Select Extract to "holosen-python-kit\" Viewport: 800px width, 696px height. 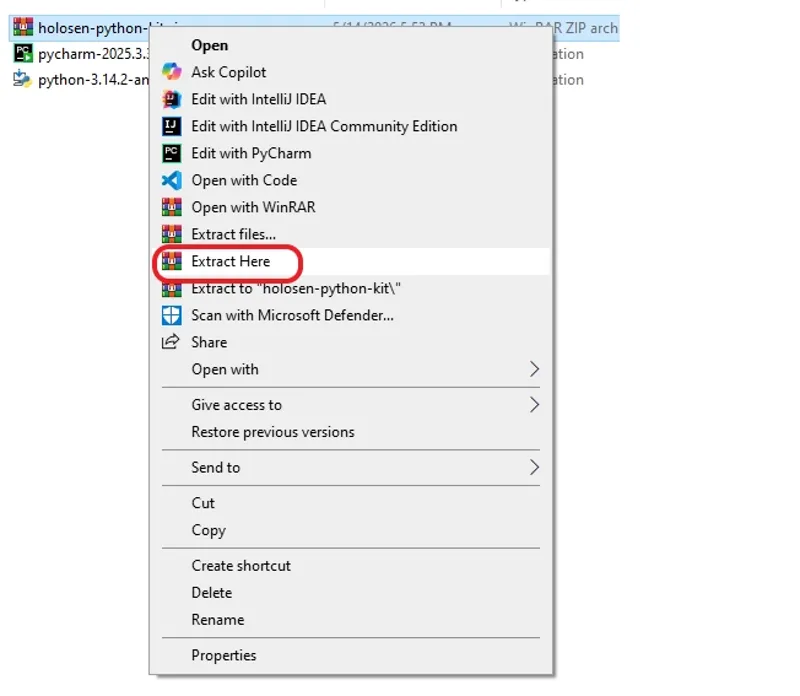pos(351,288)
